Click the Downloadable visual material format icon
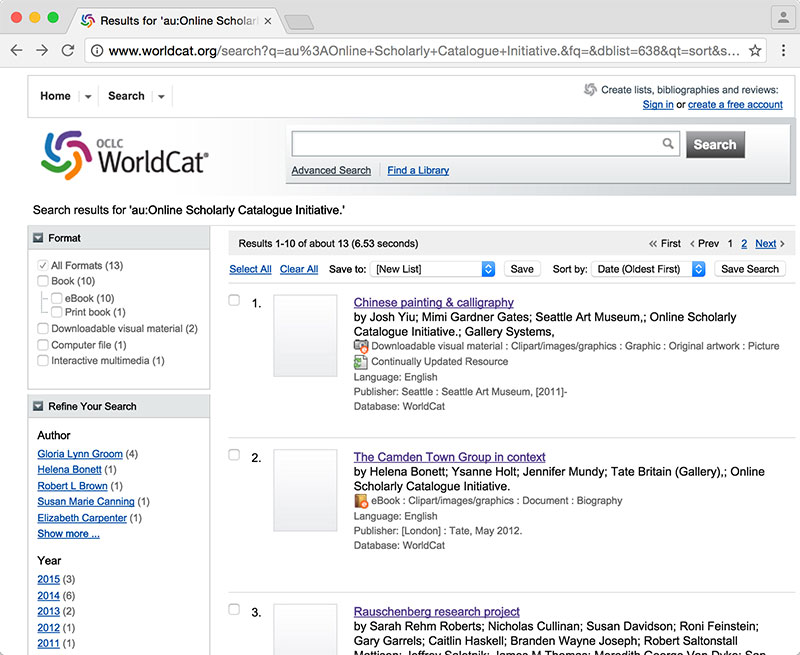The height and width of the screenshot is (655, 800). (361, 346)
